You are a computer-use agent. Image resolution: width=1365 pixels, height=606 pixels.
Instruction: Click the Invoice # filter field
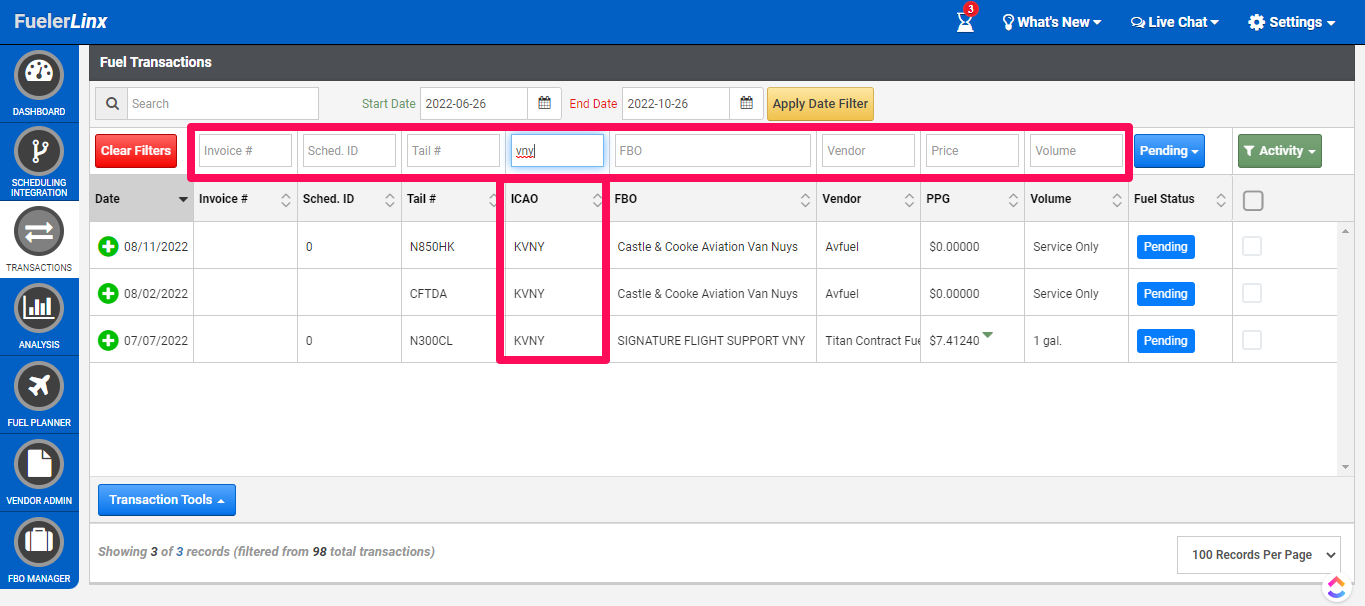[x=245, y=151]
